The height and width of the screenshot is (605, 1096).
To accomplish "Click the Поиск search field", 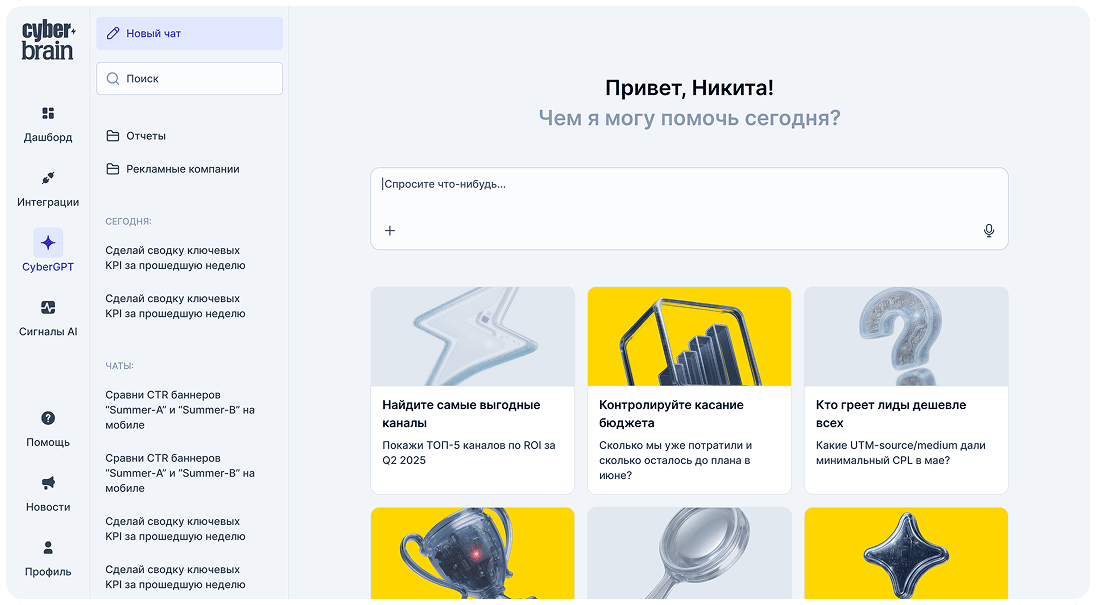I will point(189,78).
